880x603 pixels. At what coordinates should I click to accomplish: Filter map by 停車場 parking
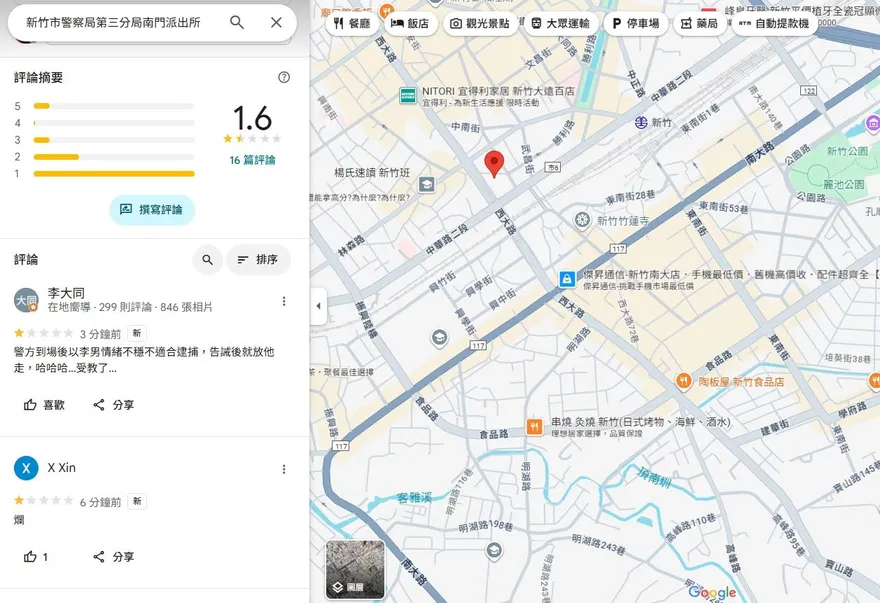pyautogui.click(x=635, y=23)
